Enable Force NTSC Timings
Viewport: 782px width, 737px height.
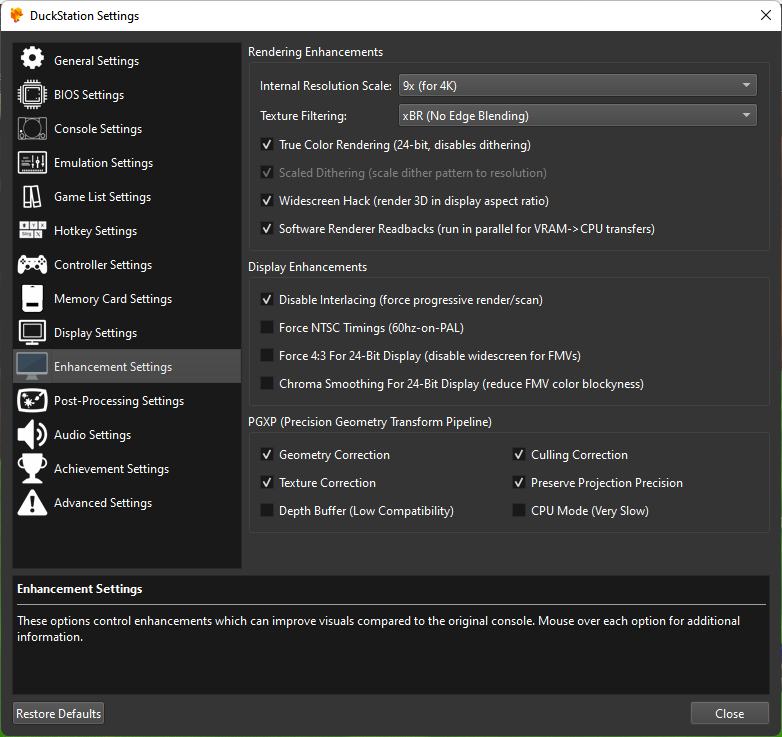(267, 328)
